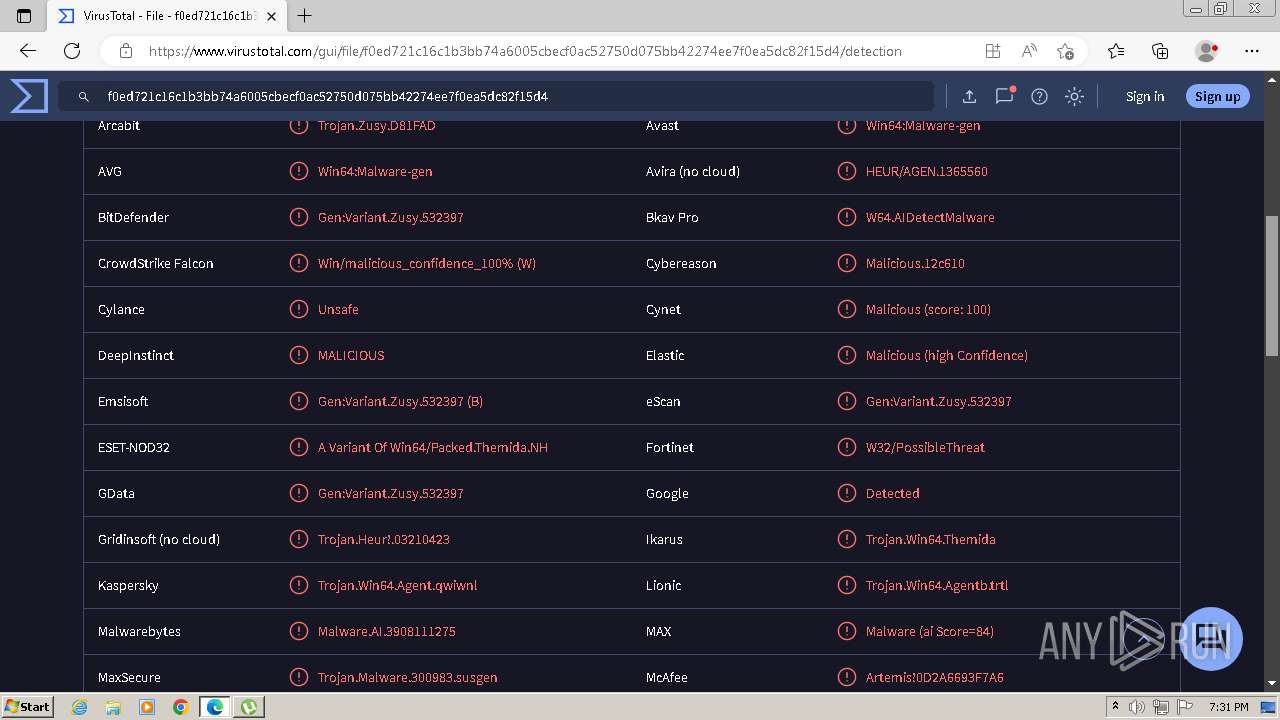Image resolution: width=1280 pixels, height=720 pixels.
Task: Open the Collections icon
Action: (x=1160, y=51)
